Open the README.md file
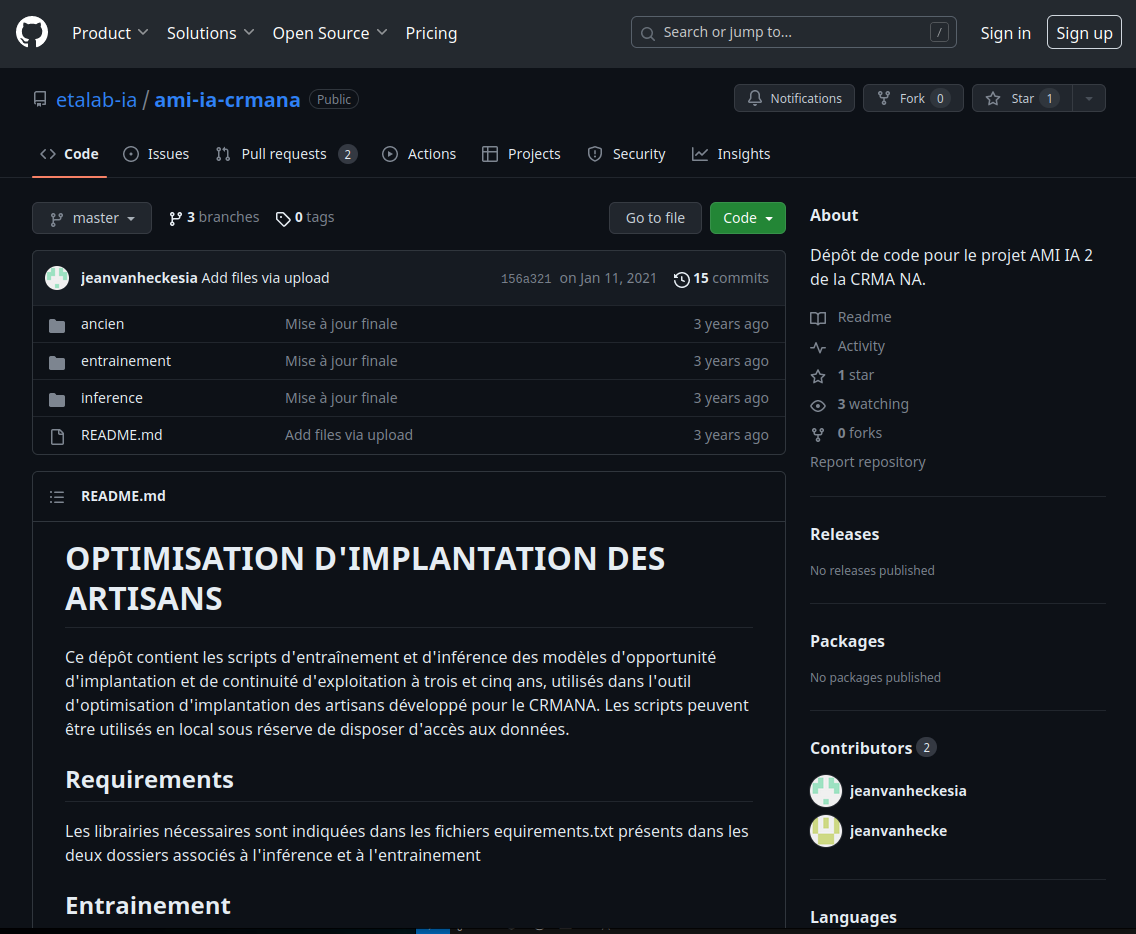Viewport: 1136px width, 934px height. coord(122,435)
